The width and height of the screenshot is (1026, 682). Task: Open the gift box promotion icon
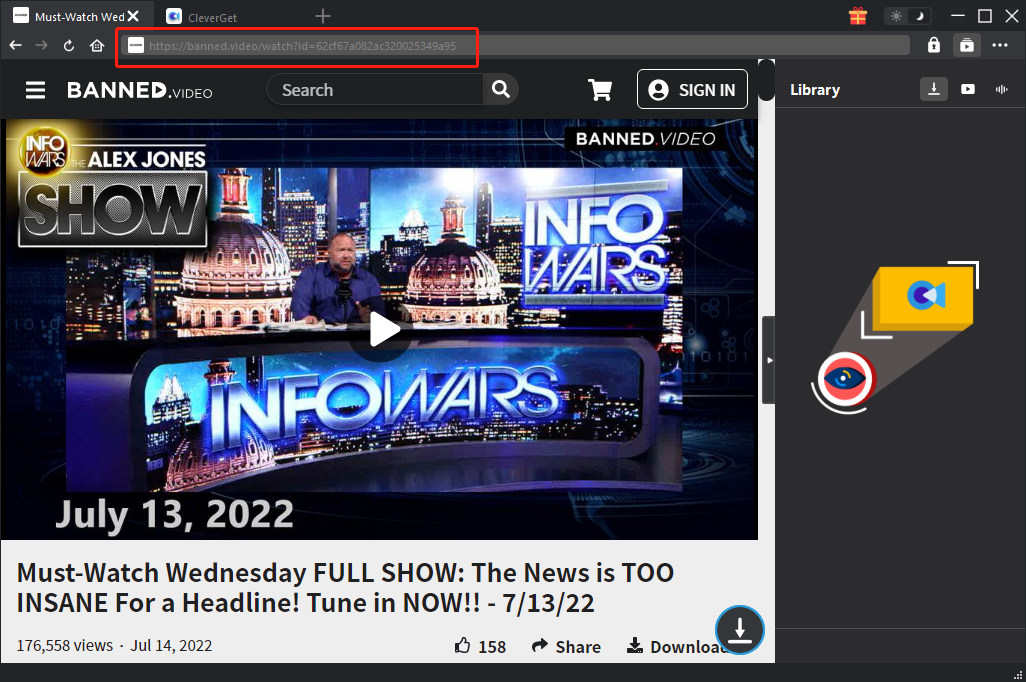tap(857, 16)
